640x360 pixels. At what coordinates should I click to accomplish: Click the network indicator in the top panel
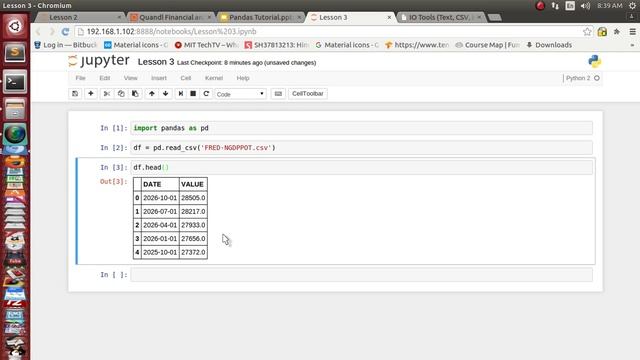click(555, 6)
